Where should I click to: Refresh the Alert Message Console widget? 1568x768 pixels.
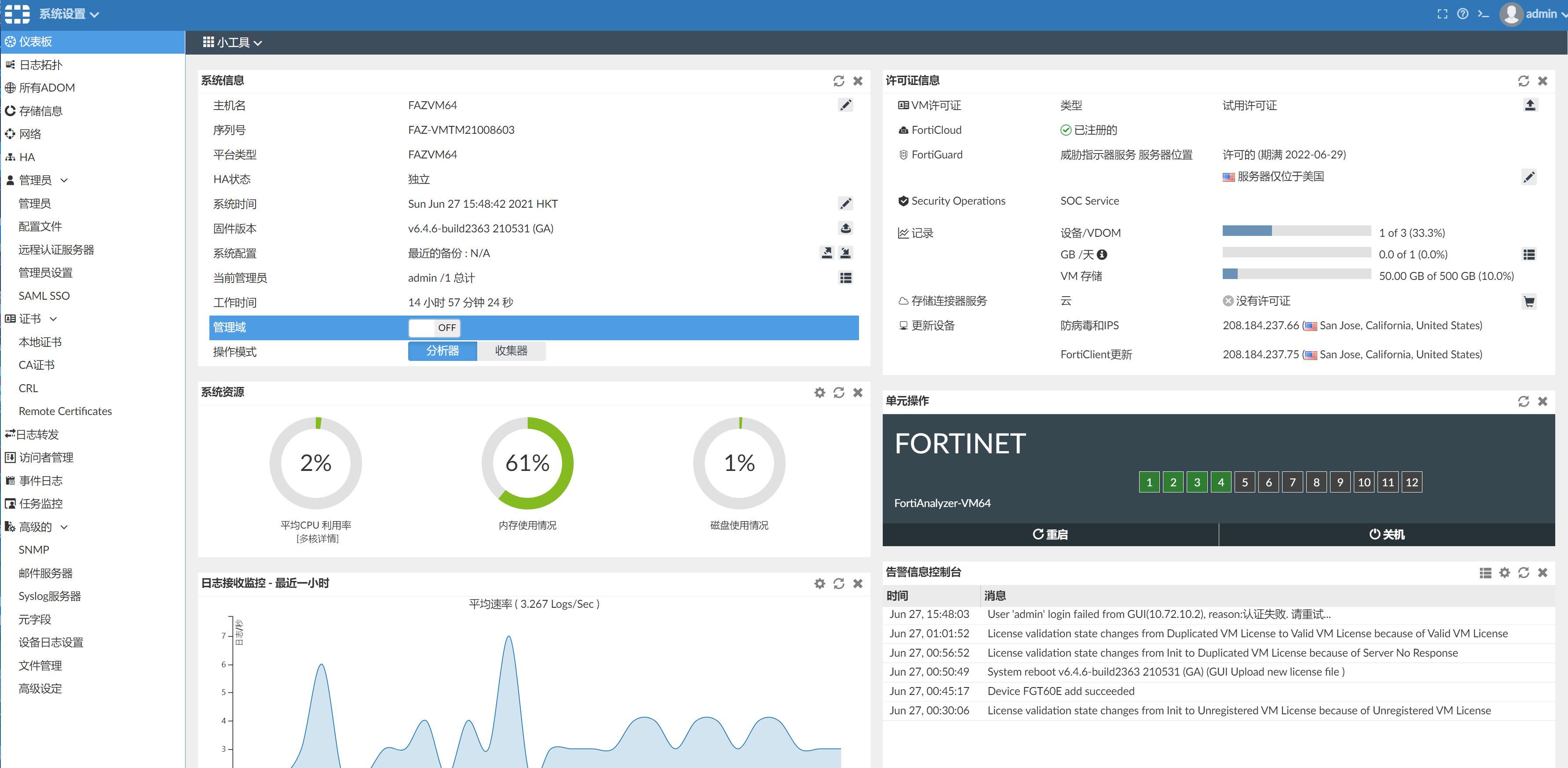point(1523,573)
